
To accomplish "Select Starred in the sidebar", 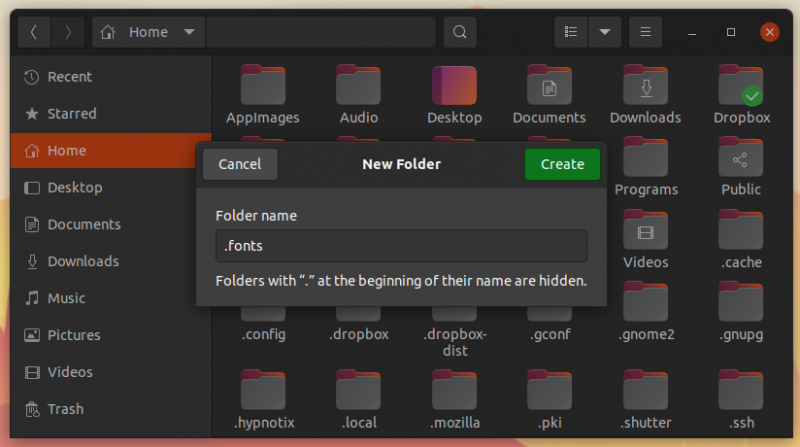I will tap(71, 114).
